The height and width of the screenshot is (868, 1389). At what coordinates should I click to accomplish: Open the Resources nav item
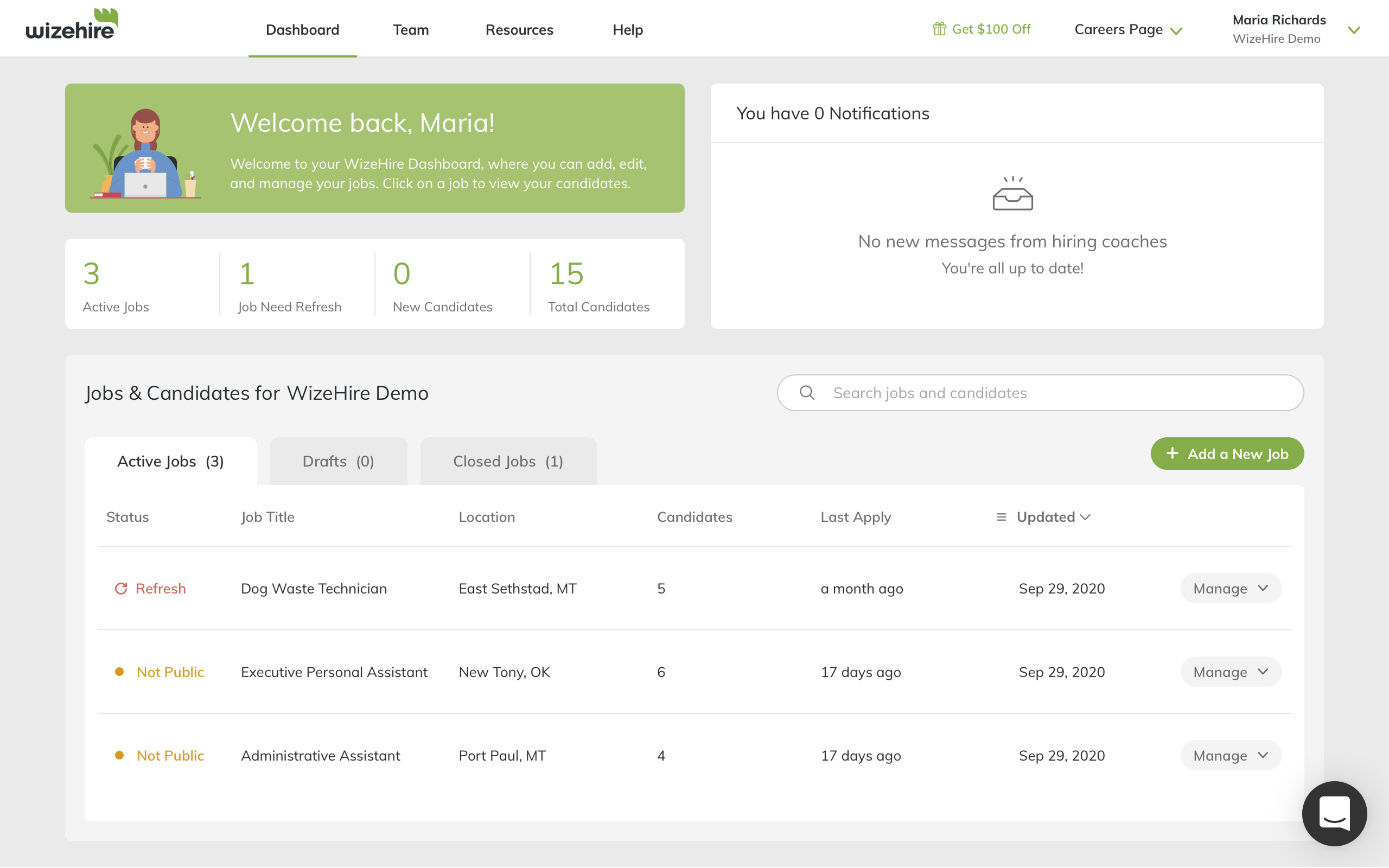point(519,29)
